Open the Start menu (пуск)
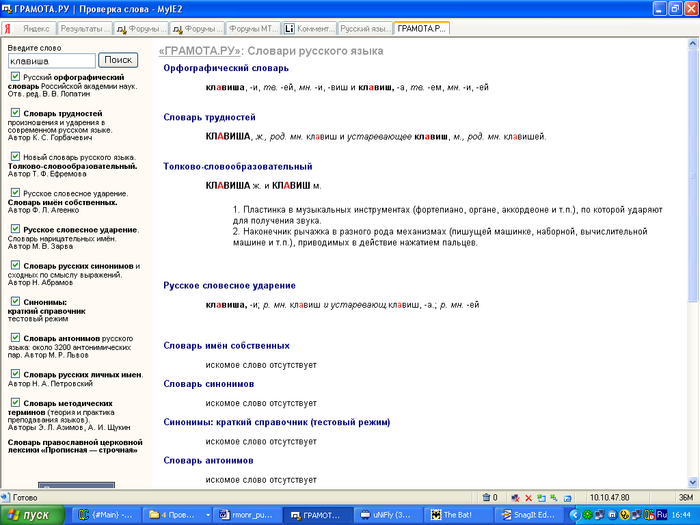700x525 pixels. tap(32, 515)
